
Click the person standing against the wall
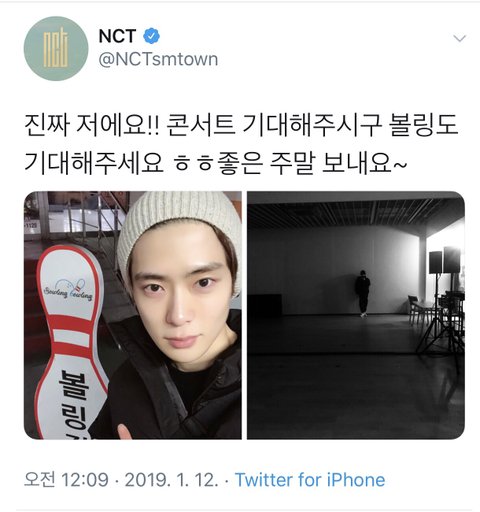(x=362, y=293)
